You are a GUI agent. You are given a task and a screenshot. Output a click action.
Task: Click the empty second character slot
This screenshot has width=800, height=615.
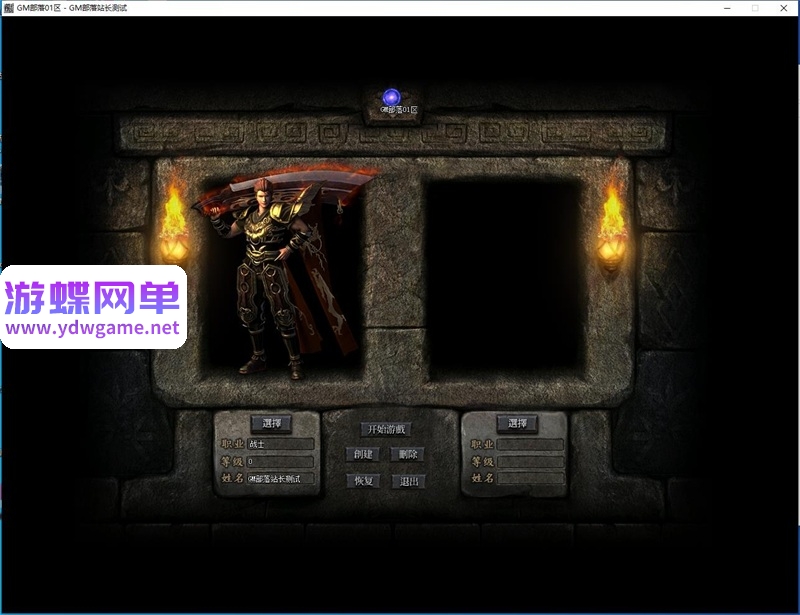click(x=505, y=279)
